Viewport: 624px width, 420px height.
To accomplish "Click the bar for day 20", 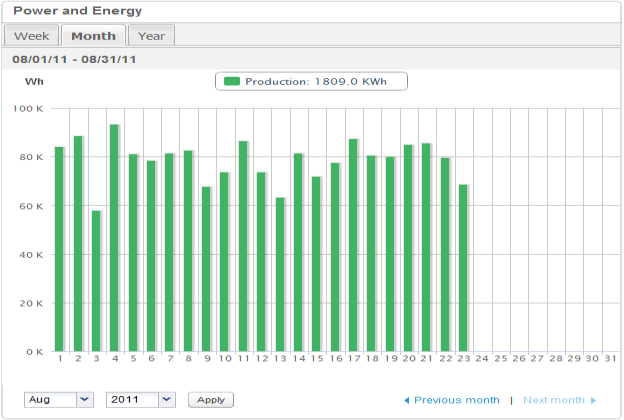I will pyautogui.click(x=408, y=248).
